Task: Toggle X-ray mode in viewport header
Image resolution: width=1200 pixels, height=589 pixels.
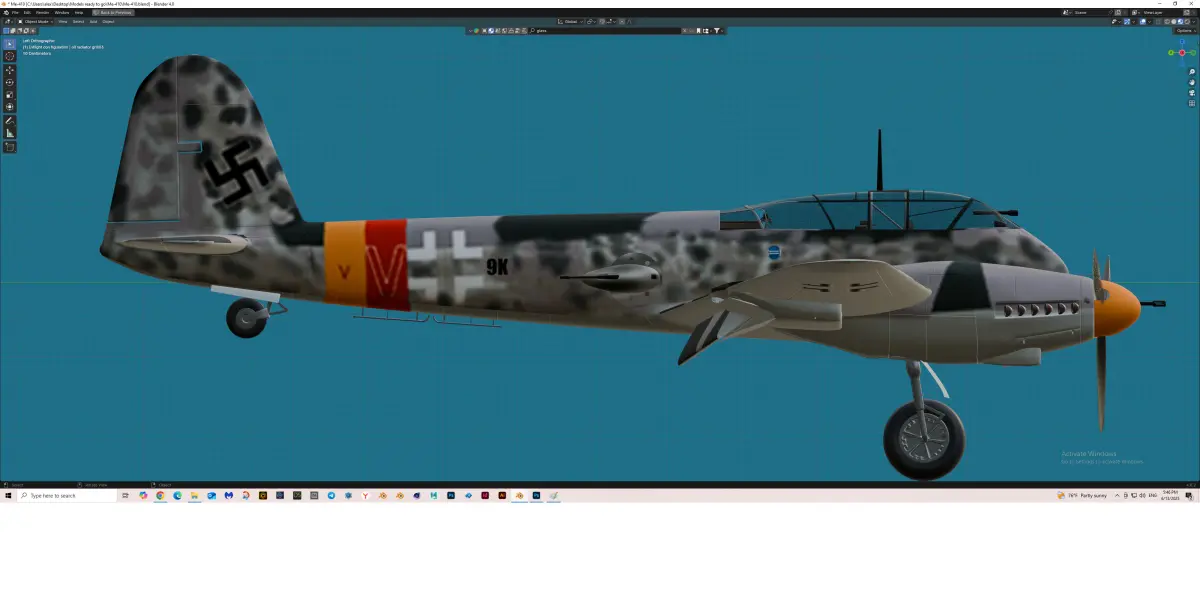Action: coord(1158,22)
